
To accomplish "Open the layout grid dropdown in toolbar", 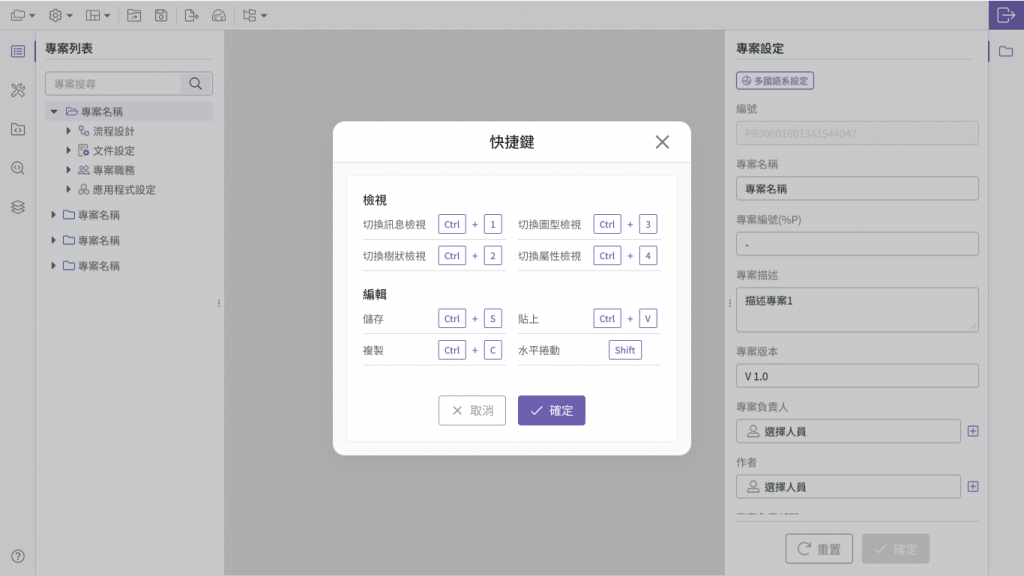I will click(98, 15).
